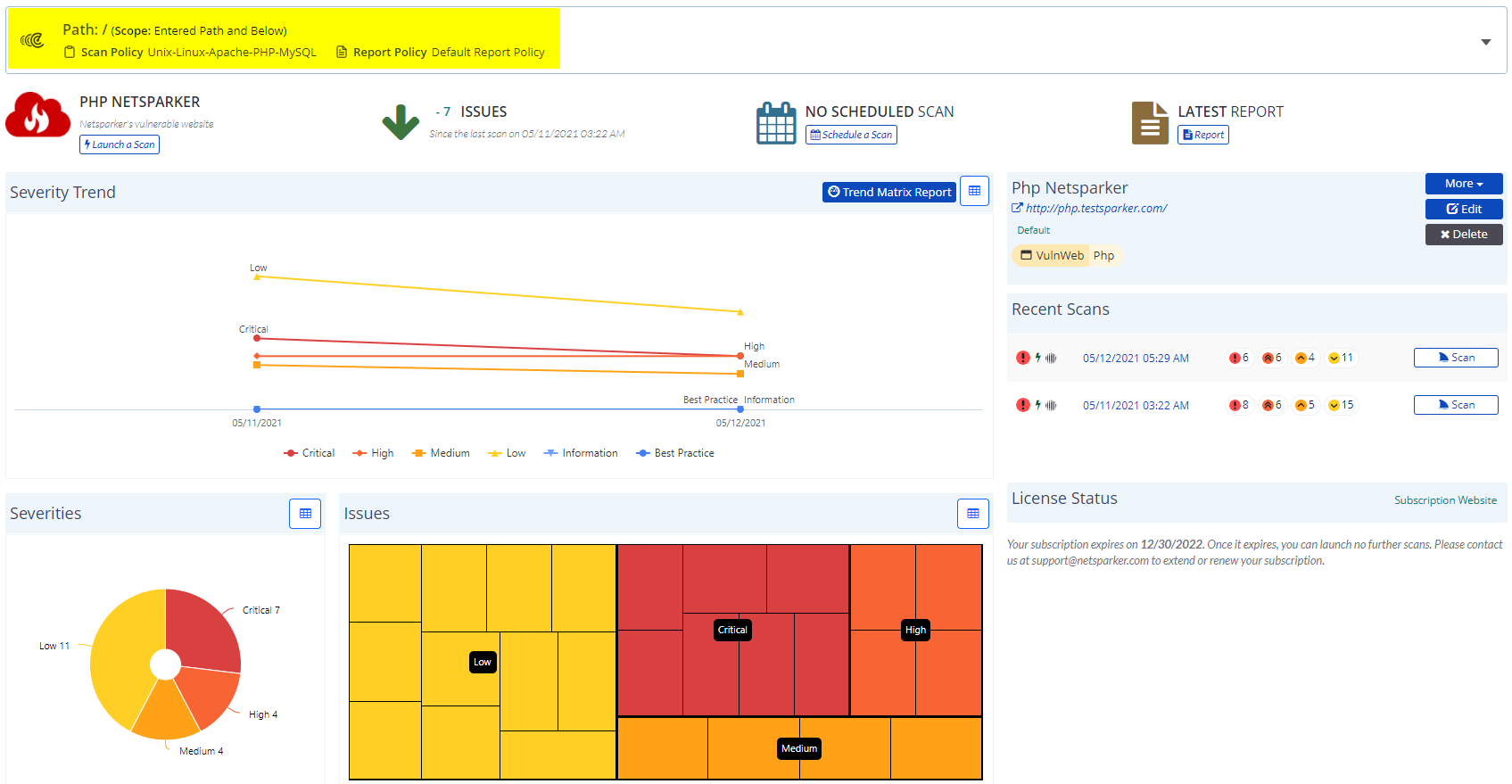Edit the Php Netsparker website
The height and width of the screenshot is (784, 1512).
tap(1464, 209)
